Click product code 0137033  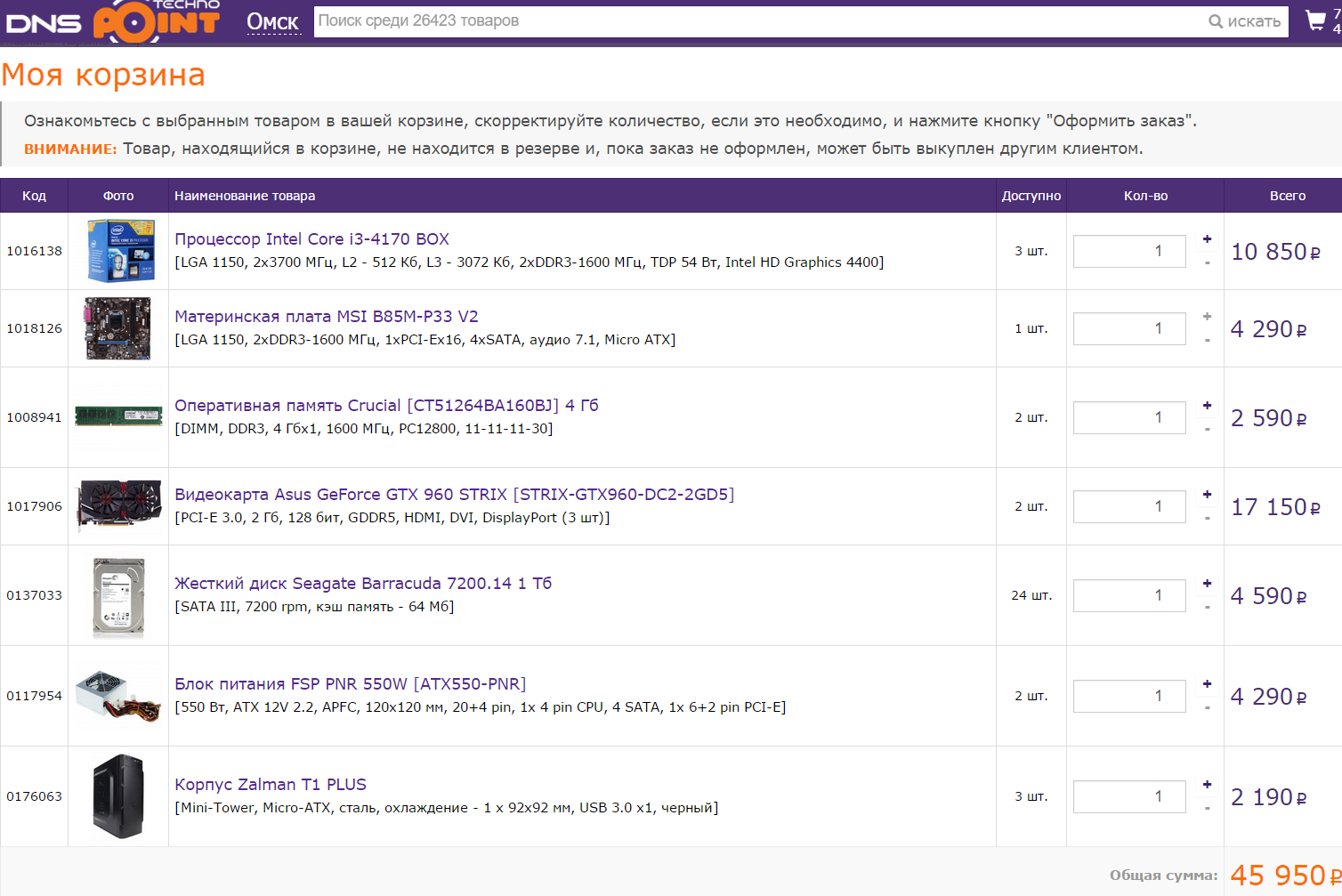point(34,595)
